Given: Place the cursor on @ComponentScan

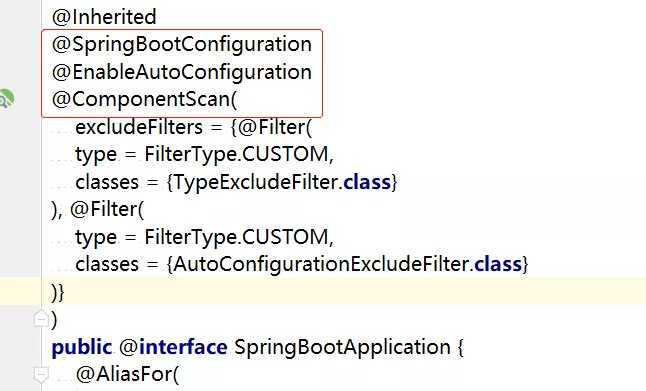Looking at the screenshot, I should [x=142, y=99].
